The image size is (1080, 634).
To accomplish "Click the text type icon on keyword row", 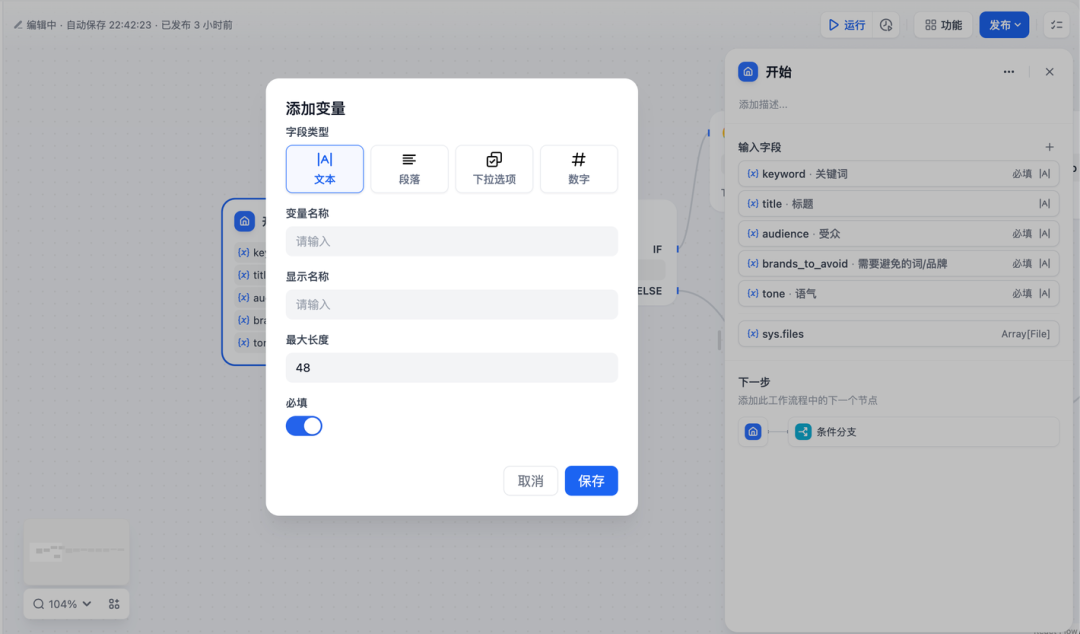I will [x=1045, y=174].
